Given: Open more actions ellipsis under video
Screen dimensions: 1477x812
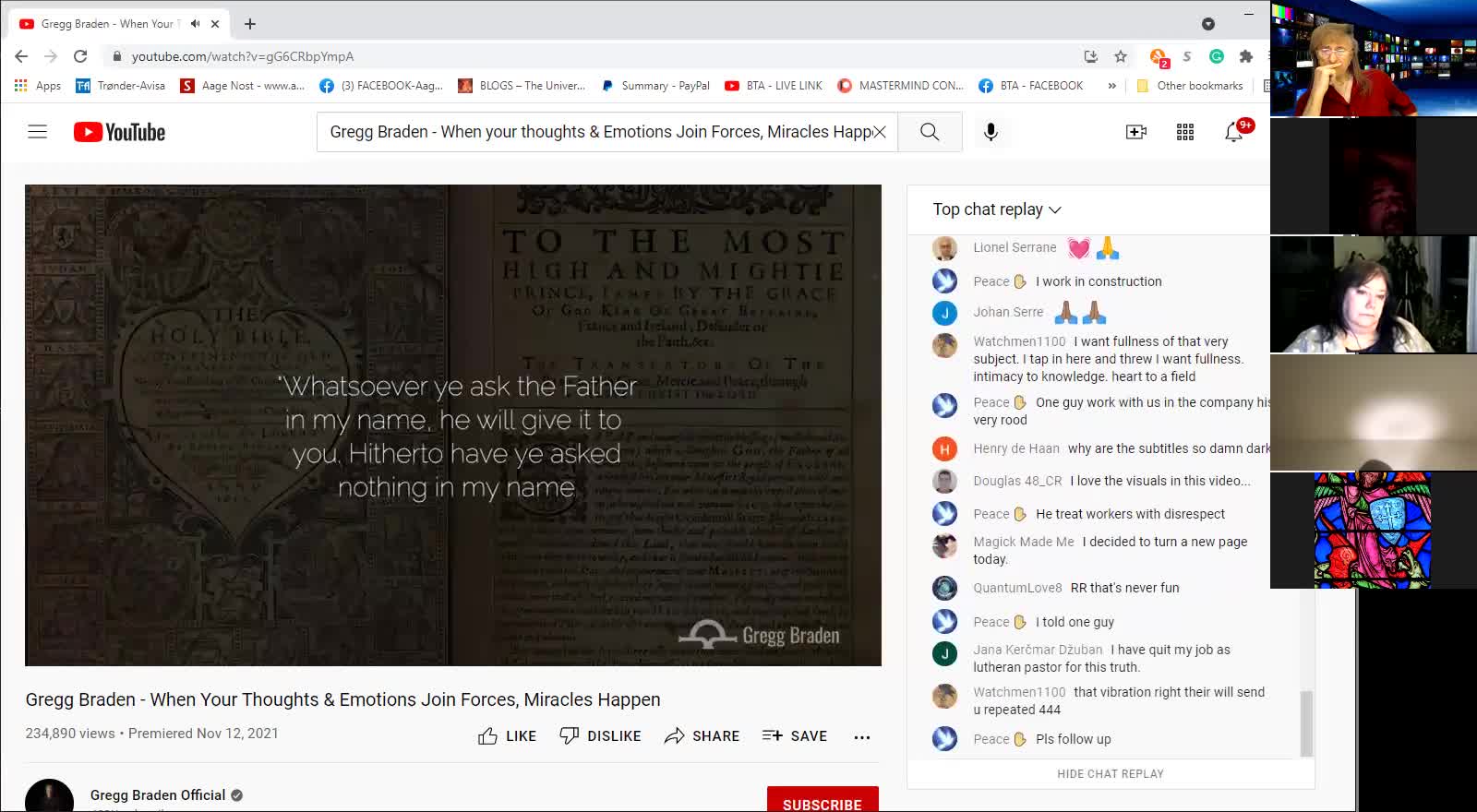Looking at the screenshot, I should click(x=862, y=736).
